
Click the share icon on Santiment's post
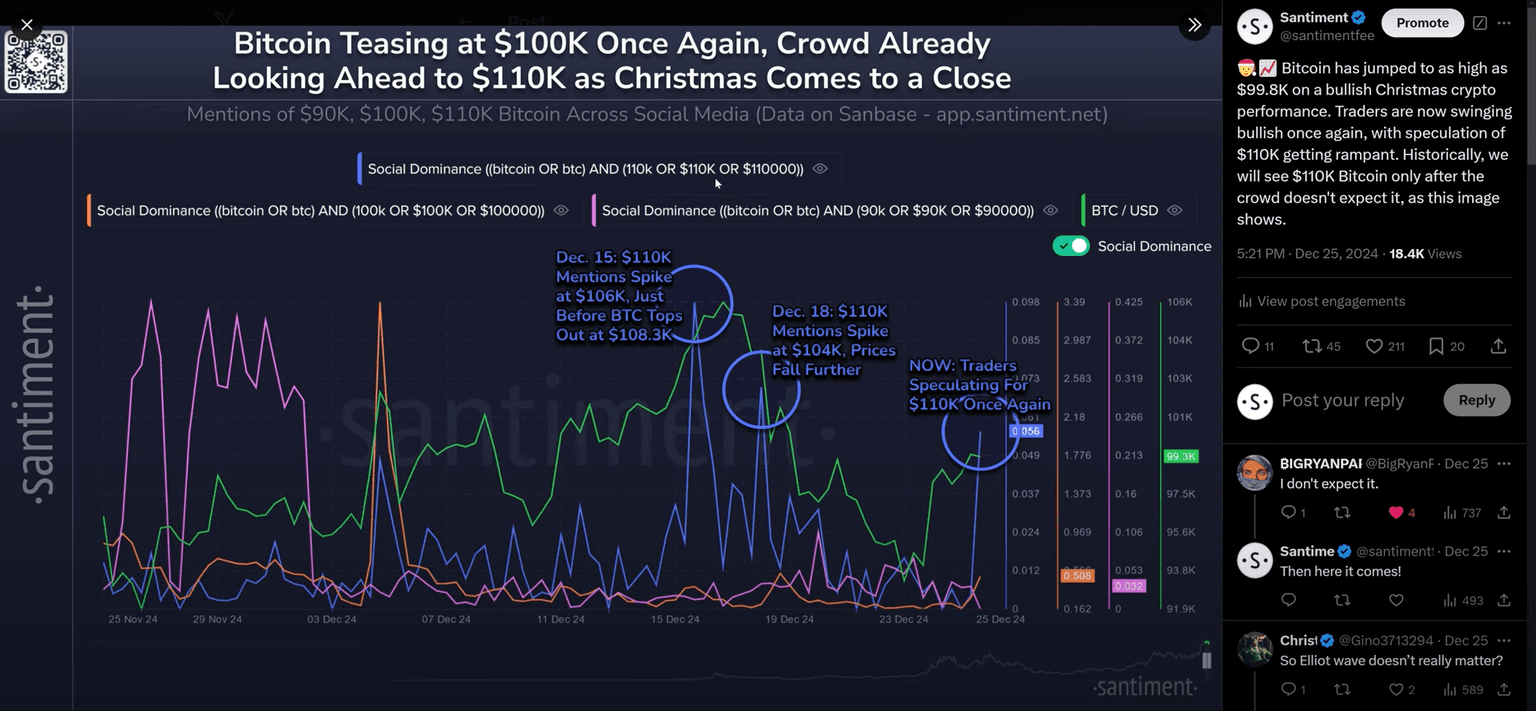[x=1498, y=346]
